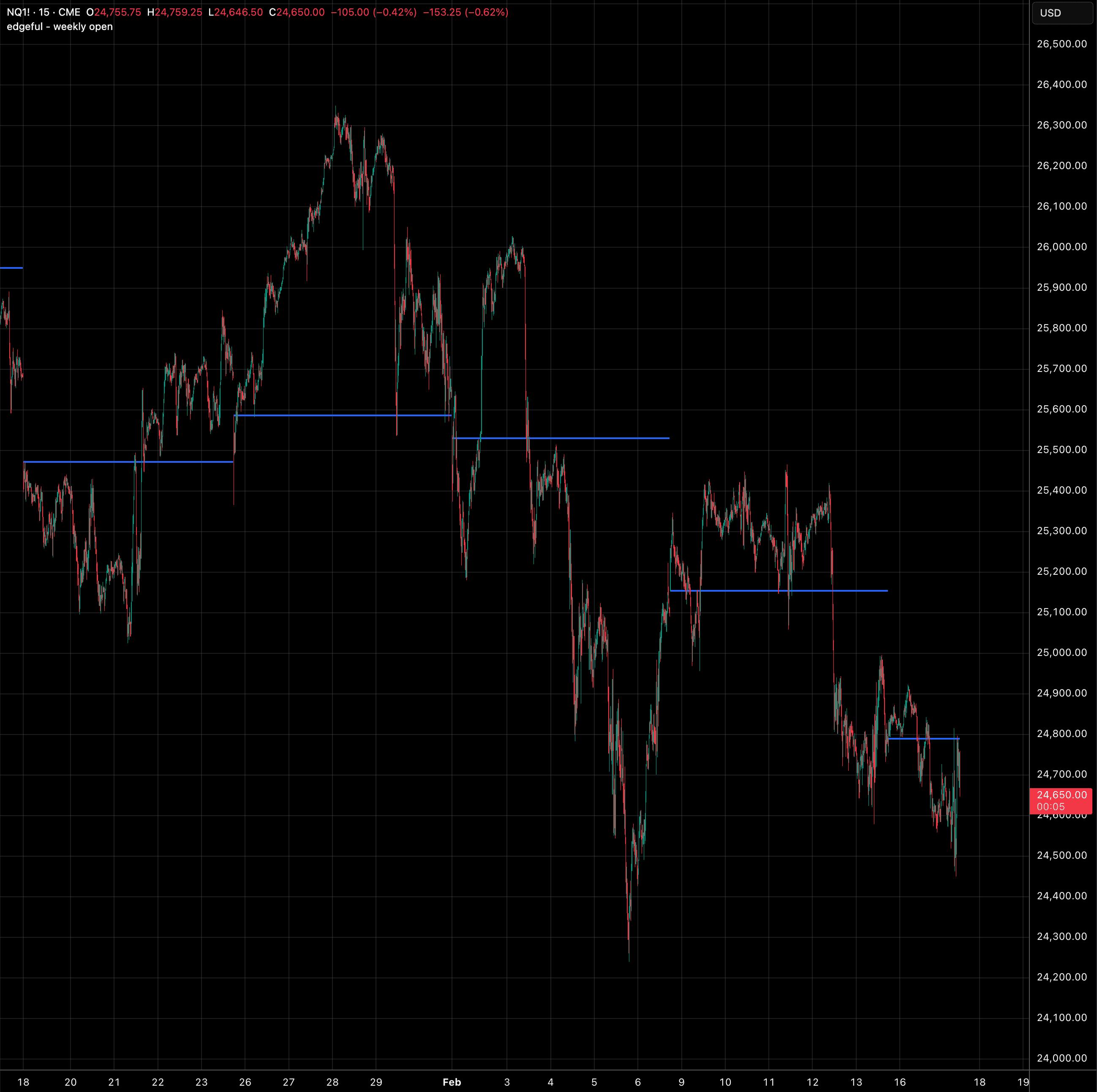Click the 26,500.00 price scale label
The image size is (1097, 1092).
coord(1061,44)
